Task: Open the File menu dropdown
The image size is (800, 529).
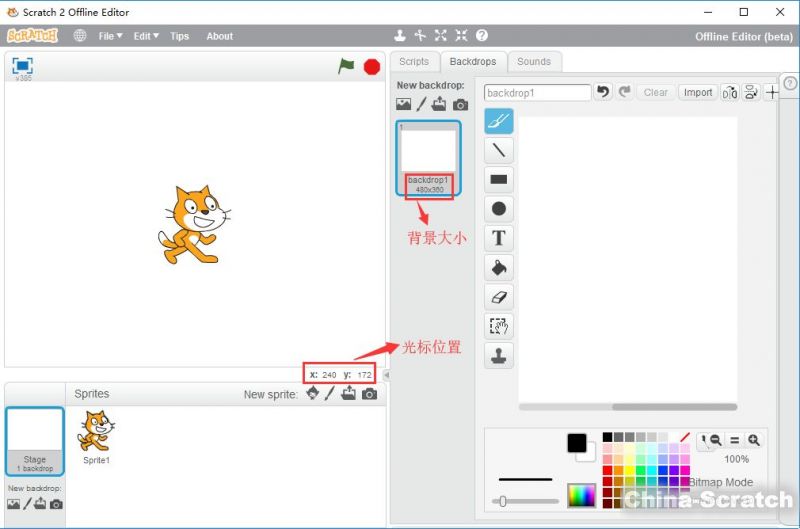Action: pos(110,36)
